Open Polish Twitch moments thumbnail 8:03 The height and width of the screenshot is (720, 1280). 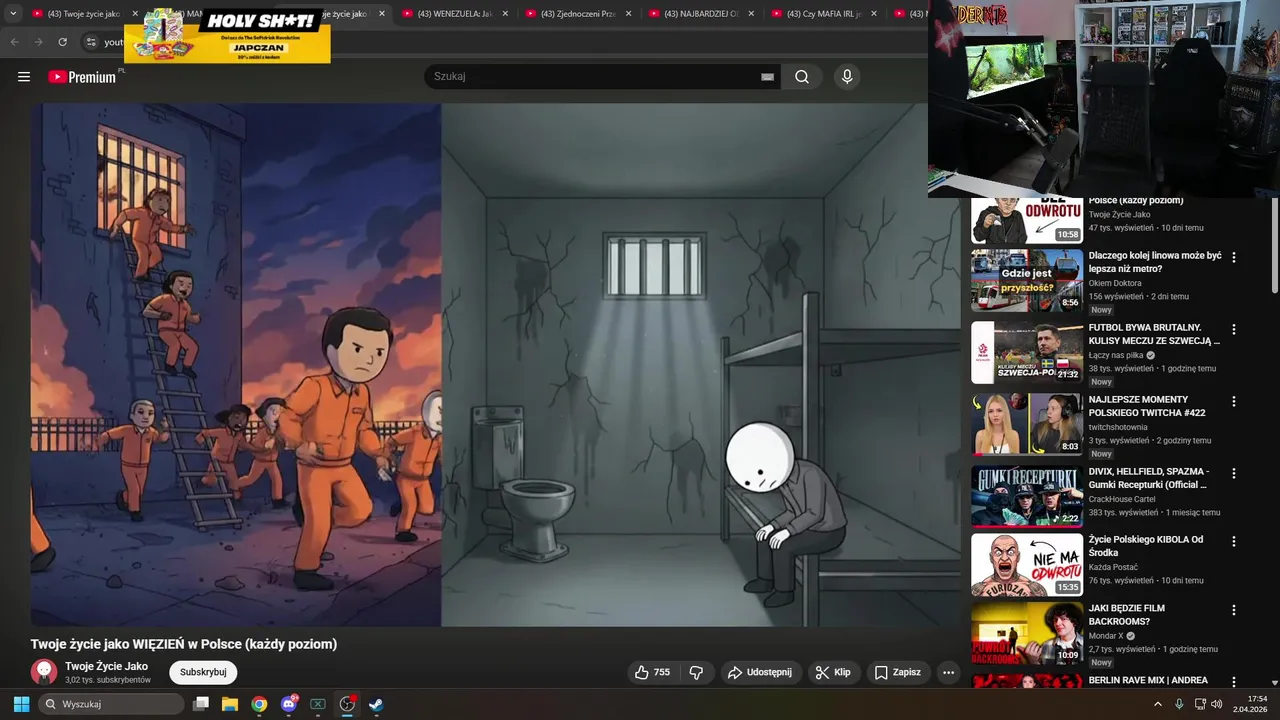click(x=1027, y=424)
